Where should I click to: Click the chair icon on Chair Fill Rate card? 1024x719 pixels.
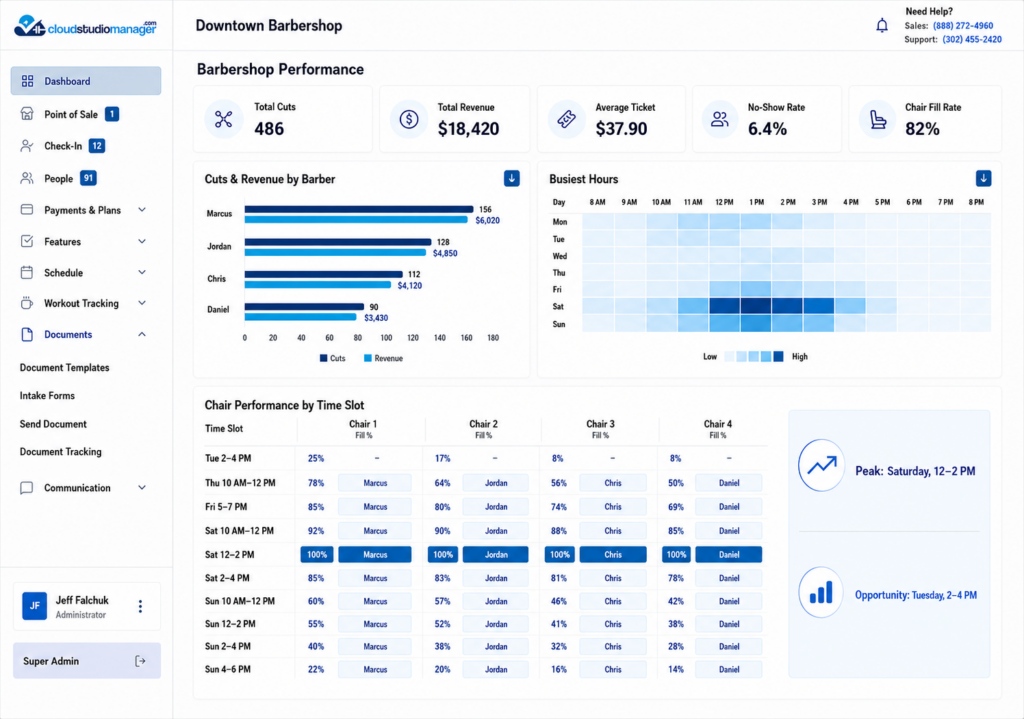(878, 119)
